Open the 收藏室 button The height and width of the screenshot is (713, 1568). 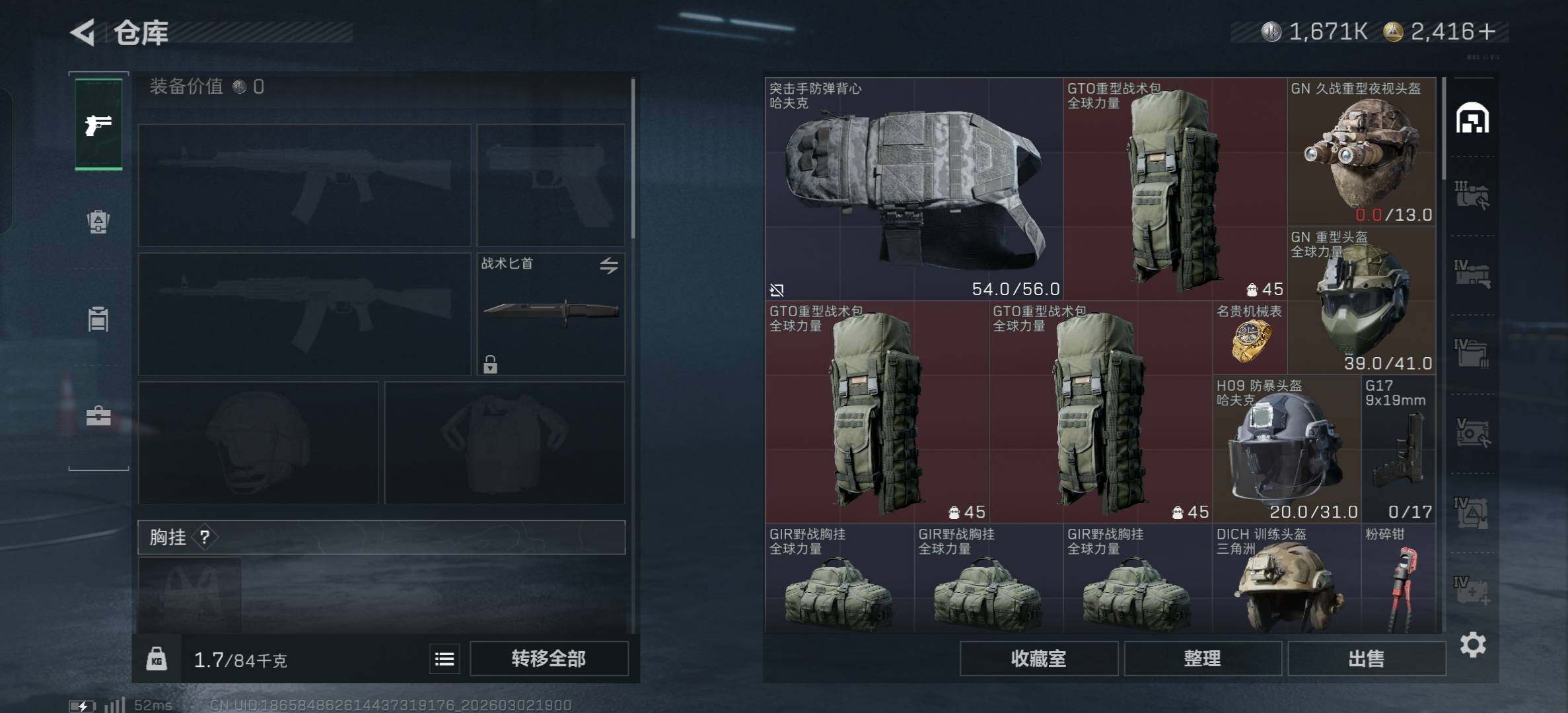point(1038,658)
